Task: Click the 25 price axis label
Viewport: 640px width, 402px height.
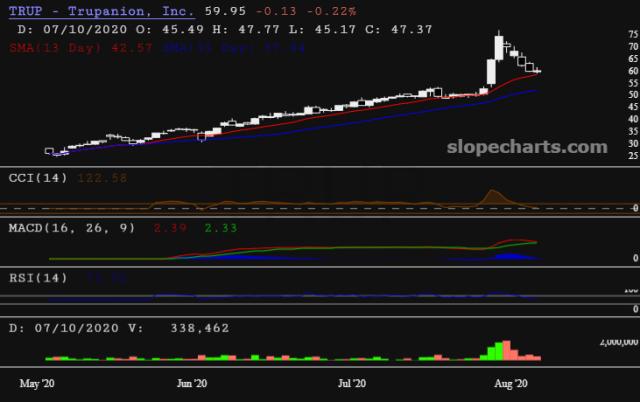Action: 633,155
